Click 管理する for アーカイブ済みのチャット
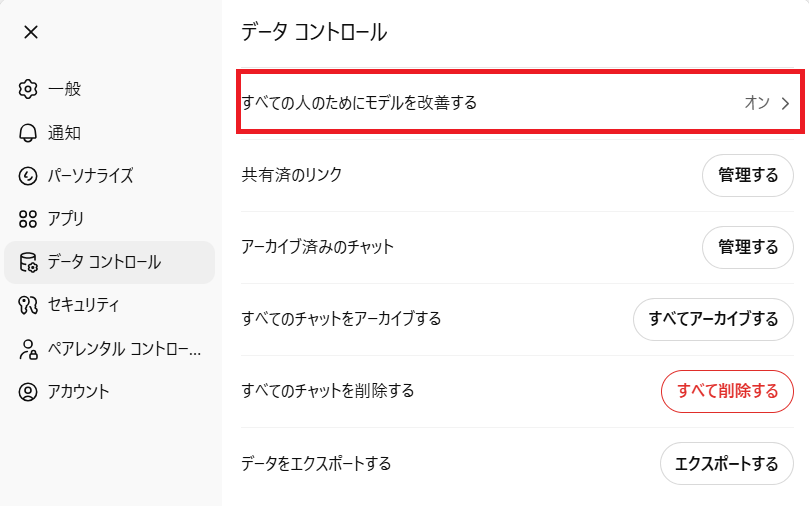 pos(748,247)
